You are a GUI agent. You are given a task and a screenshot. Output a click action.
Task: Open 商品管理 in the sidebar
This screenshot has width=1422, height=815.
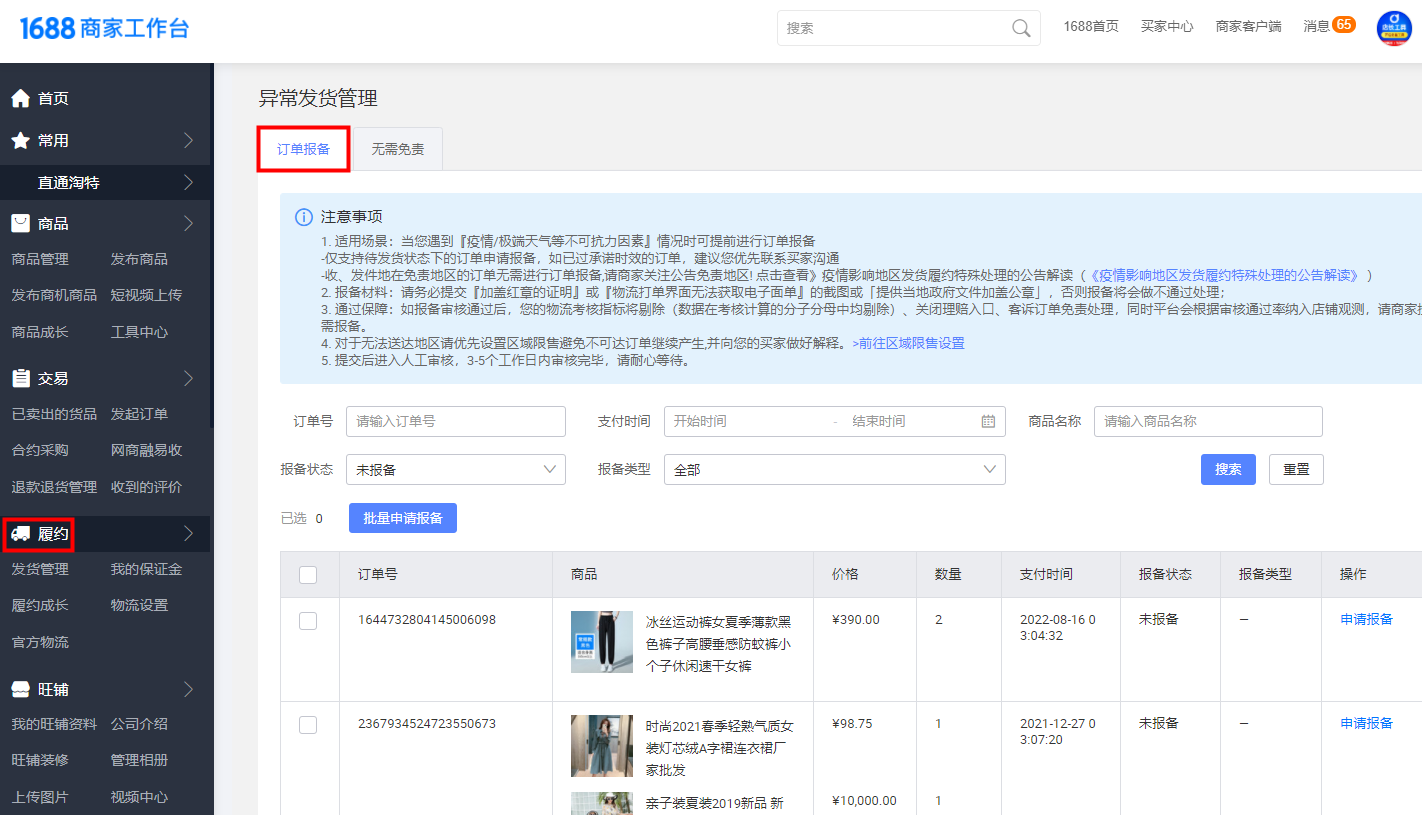click(40, 259)
